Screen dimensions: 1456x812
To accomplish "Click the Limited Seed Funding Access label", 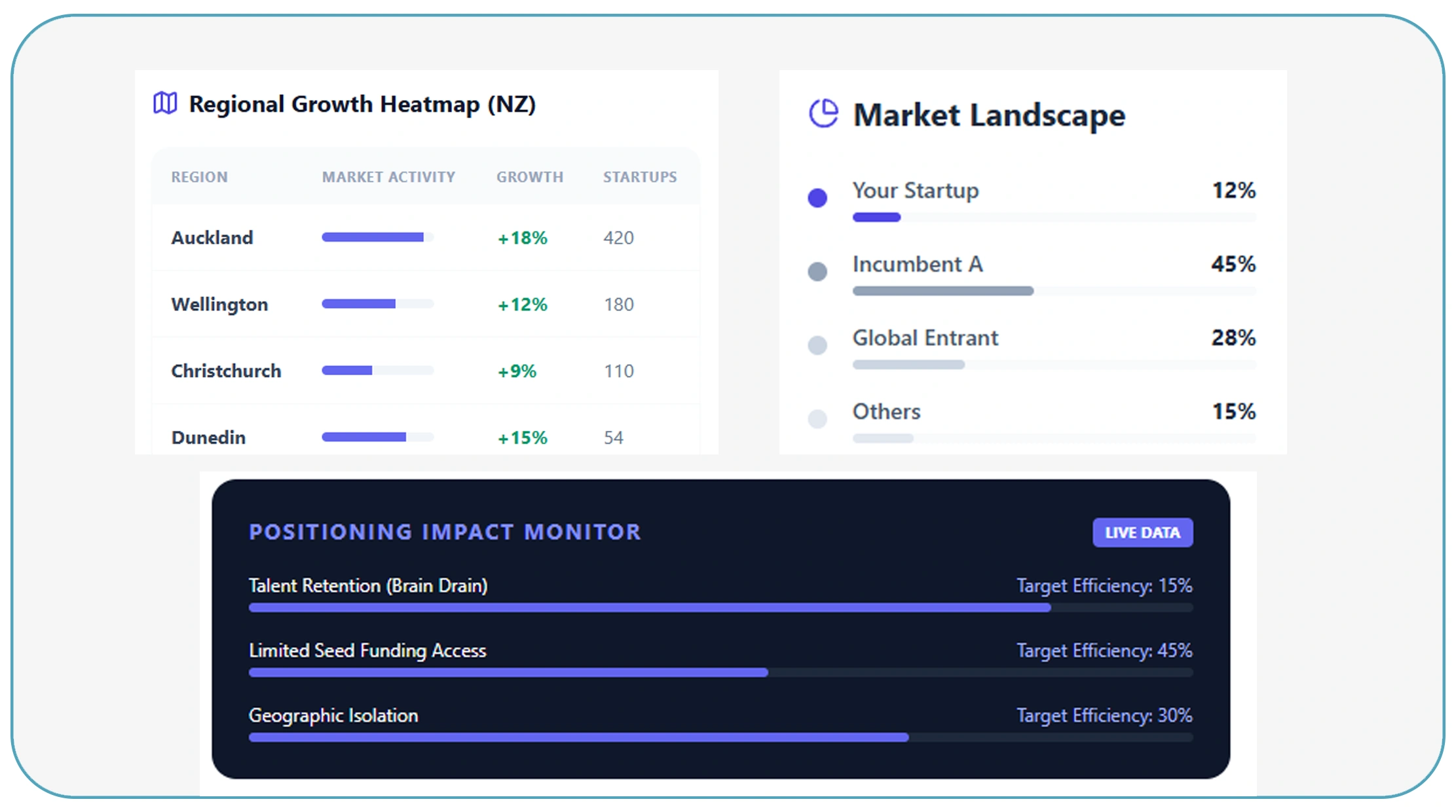I will point(367,650).
